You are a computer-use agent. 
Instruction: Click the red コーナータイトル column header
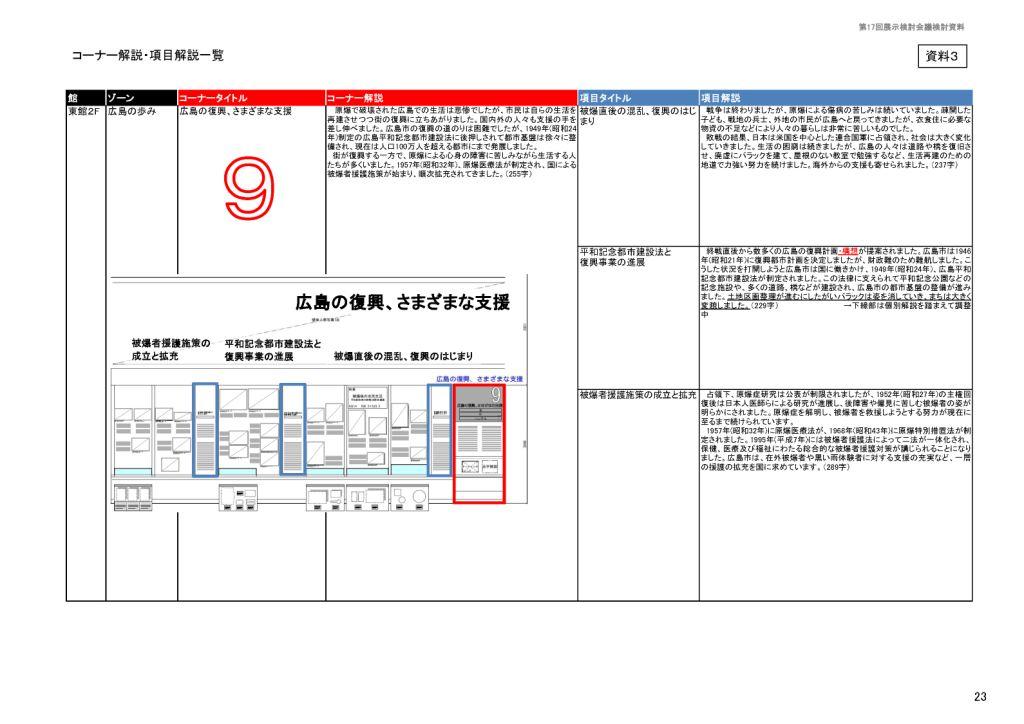pyautogui.click(x=251, y=98)
